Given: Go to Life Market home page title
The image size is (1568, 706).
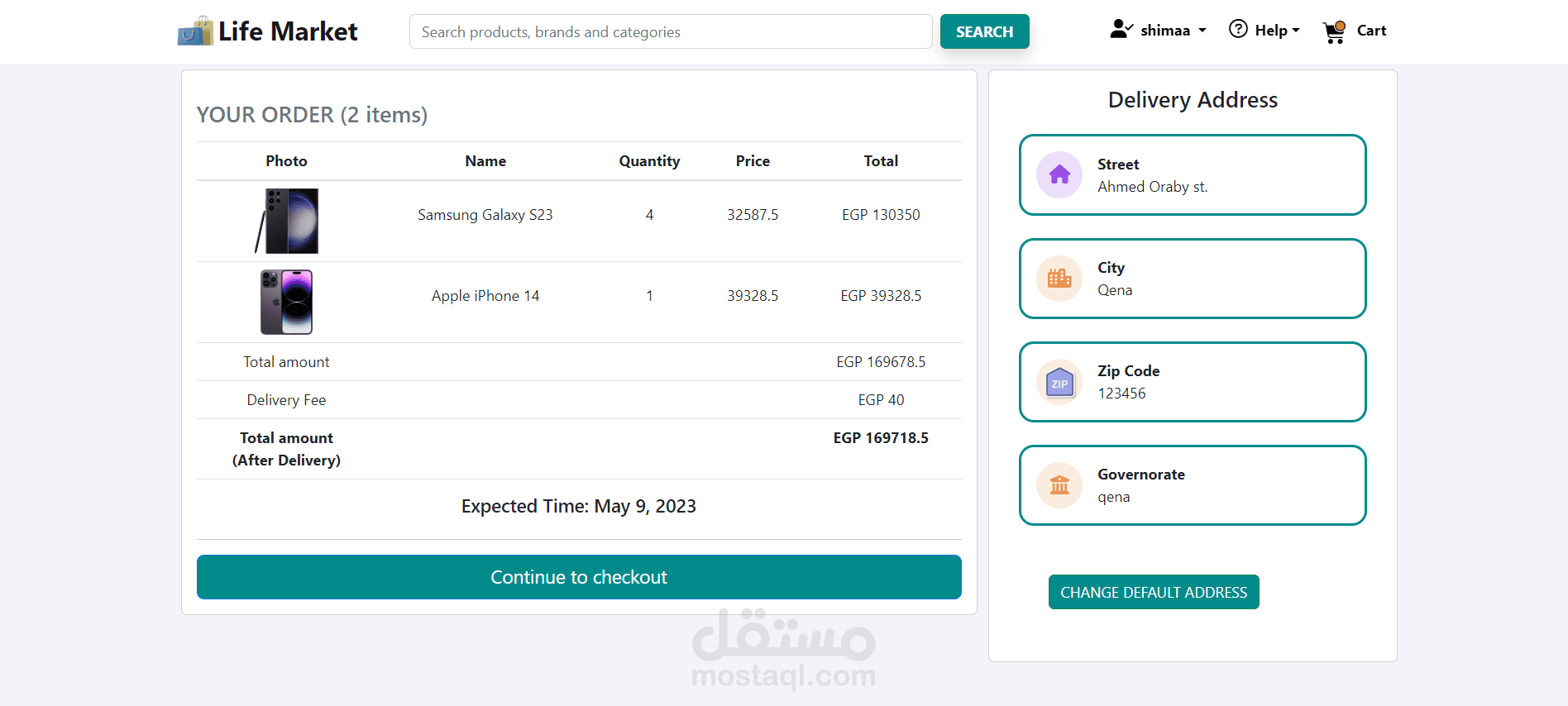Looking at the screenshot, I should click(x=288, y=31).
